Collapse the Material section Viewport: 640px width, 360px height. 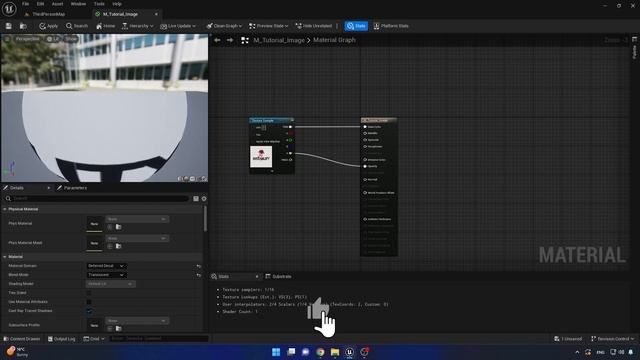[x=5, y=257]
